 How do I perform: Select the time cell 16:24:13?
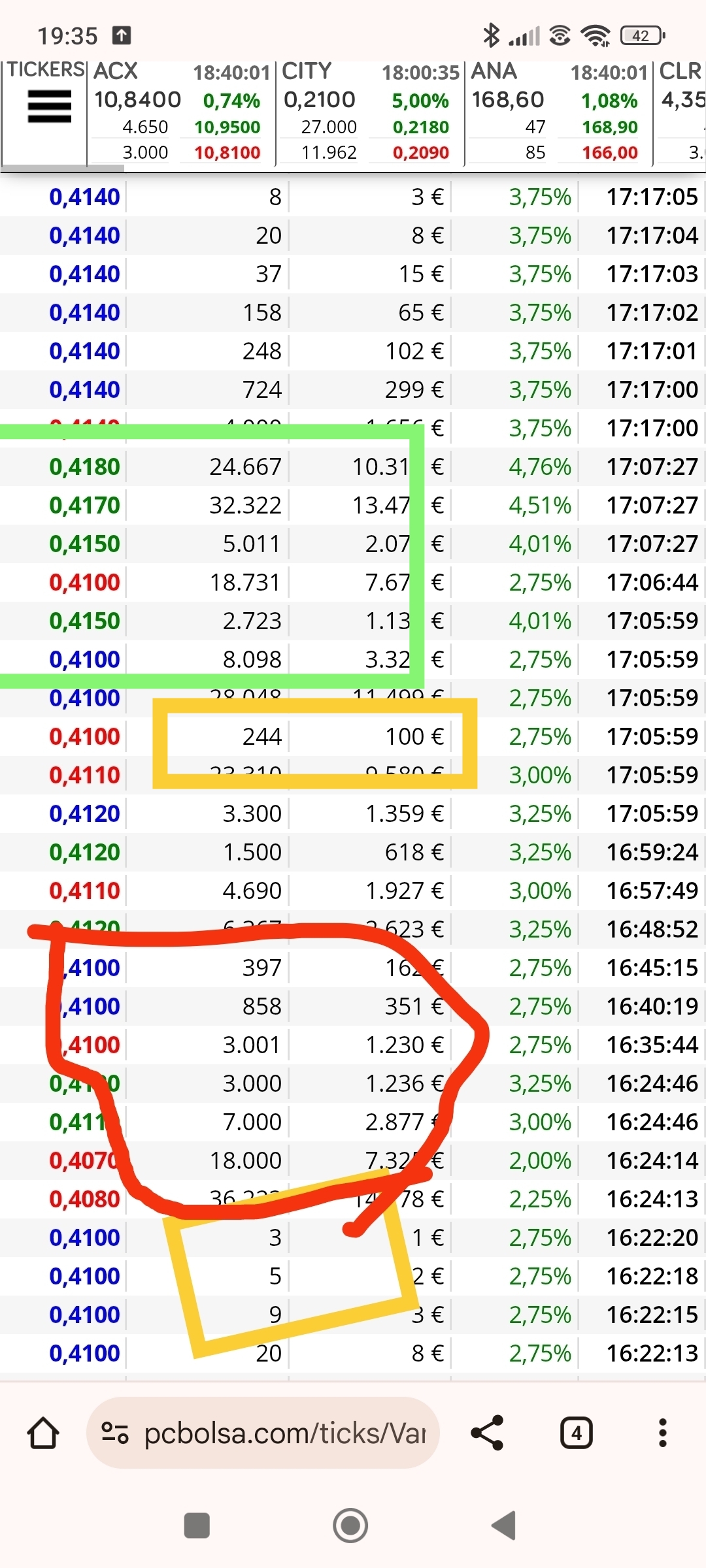click(x=652, y=1199)
